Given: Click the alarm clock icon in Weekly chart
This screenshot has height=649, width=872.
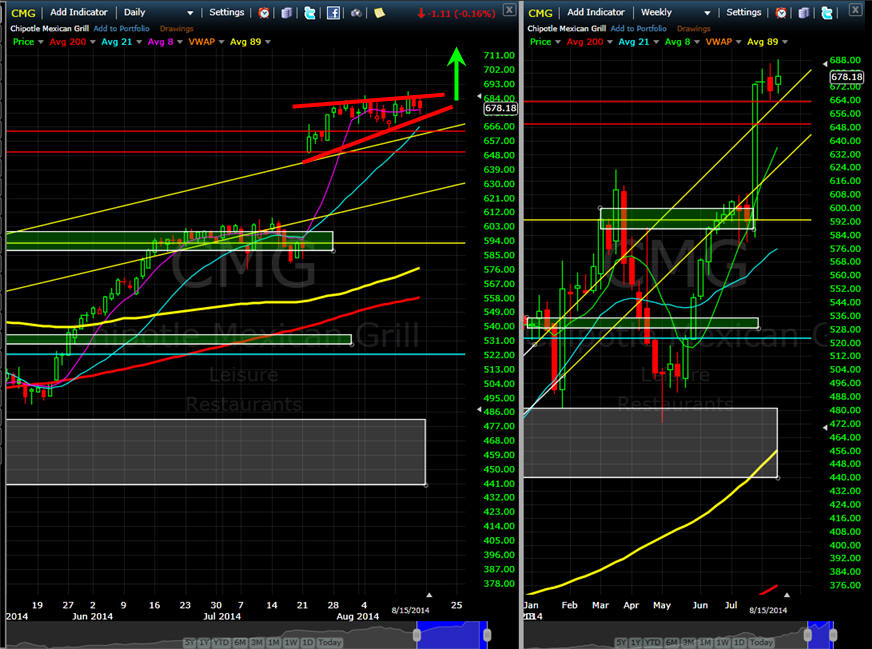Looking at the screenshot, I should point(781,12).
